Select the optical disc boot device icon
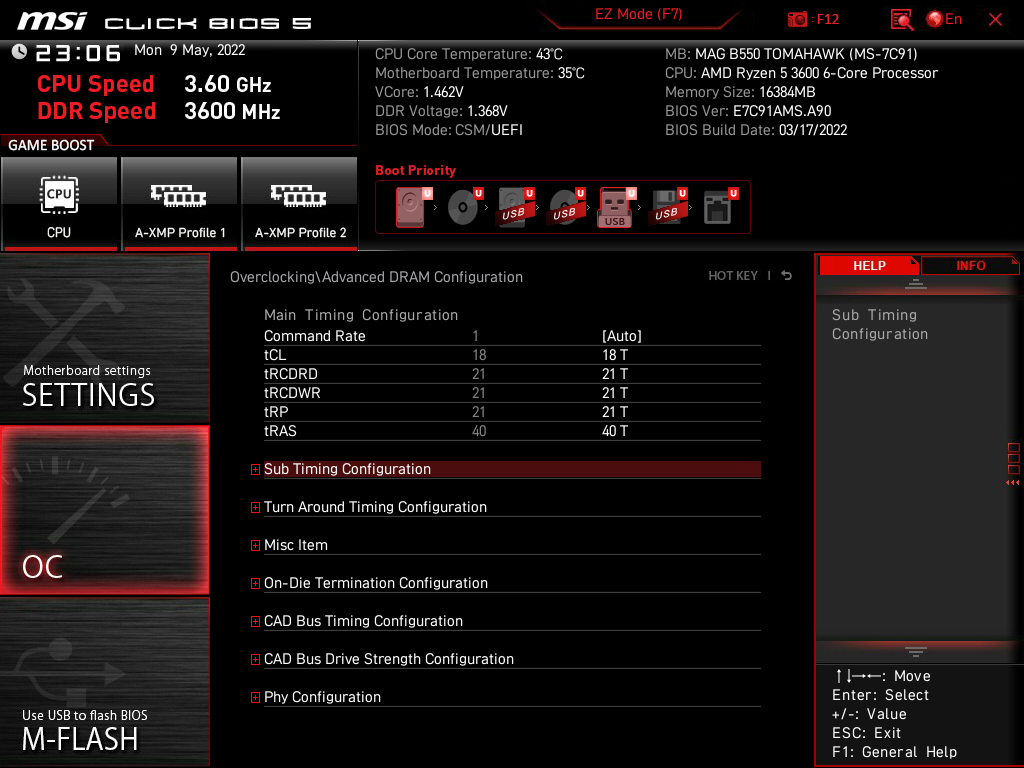 (465, 207)
